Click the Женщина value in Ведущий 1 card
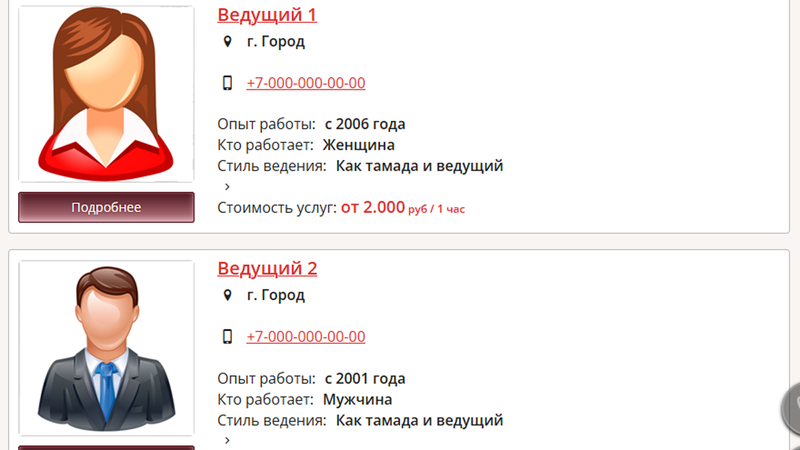 pyautogui.click(x=359, y=145)
